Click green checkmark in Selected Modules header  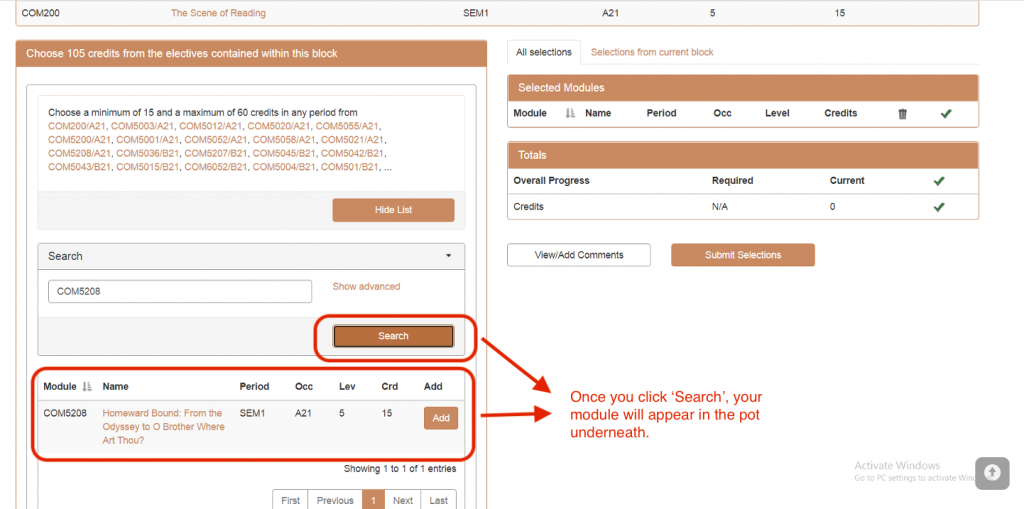(x=945, y=114)
